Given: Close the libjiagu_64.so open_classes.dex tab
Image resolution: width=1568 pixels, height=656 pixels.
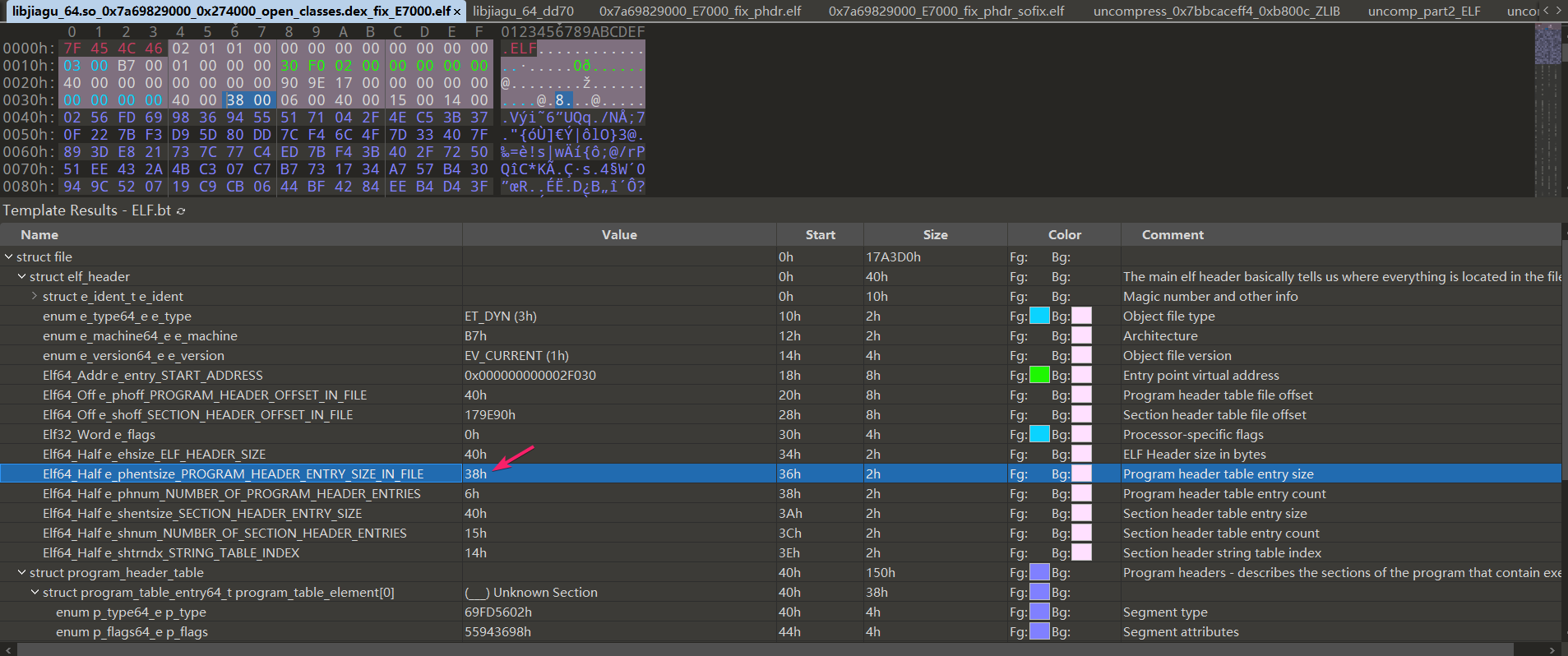Looking at the screenshot, I should click(457, 12).
